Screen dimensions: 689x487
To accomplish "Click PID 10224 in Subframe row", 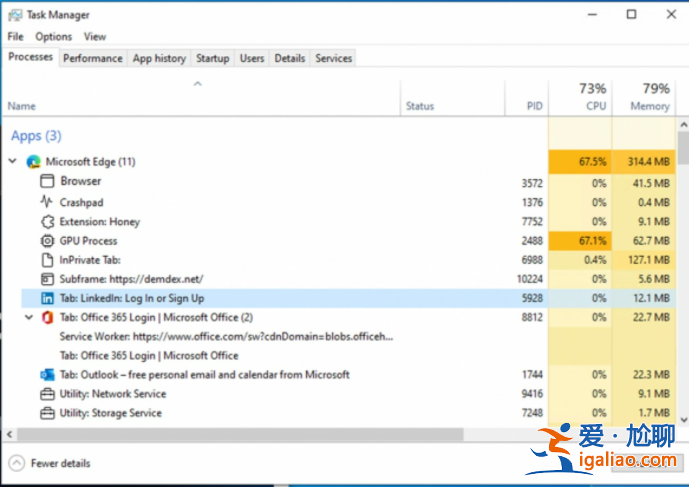I will (x=530, y=279).
